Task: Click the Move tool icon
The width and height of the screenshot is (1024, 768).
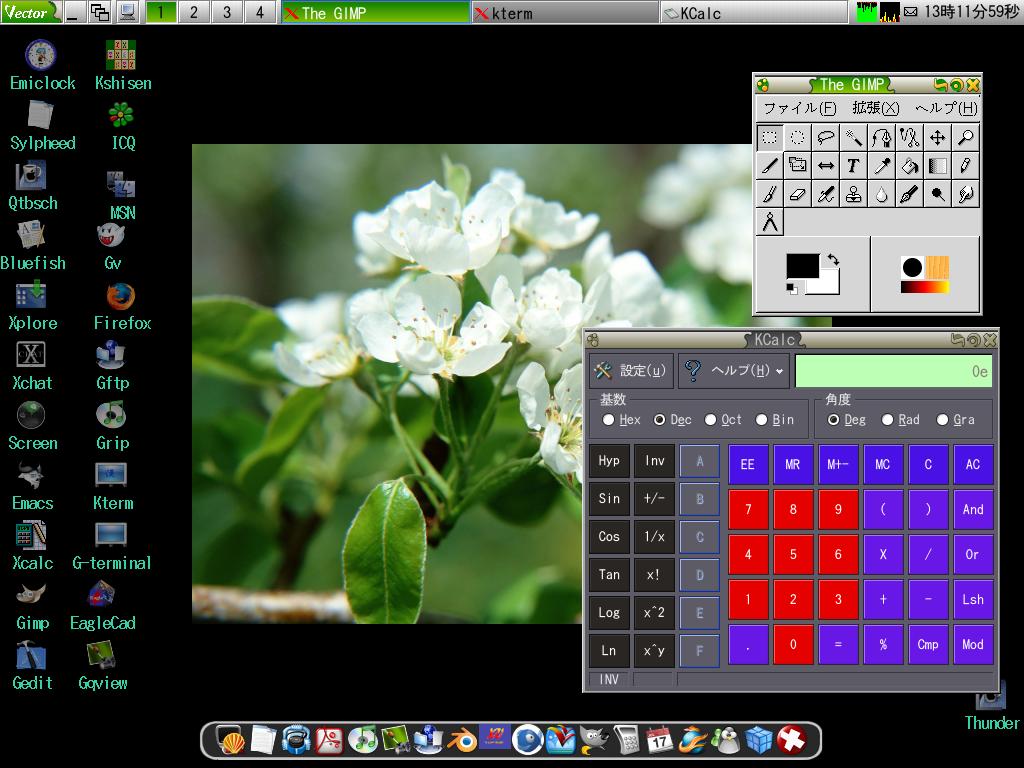Action: [937, 138]
